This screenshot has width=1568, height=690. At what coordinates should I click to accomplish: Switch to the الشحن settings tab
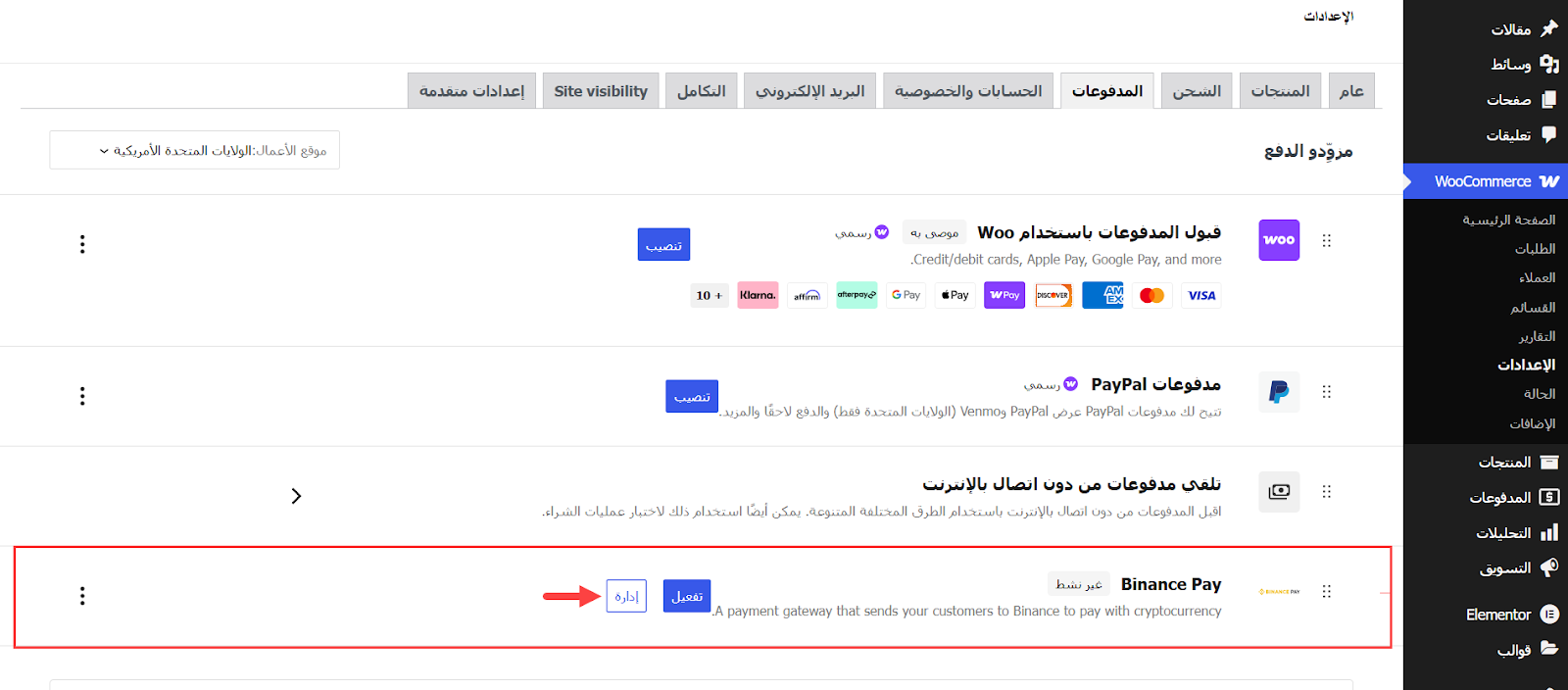(1197, 90)
